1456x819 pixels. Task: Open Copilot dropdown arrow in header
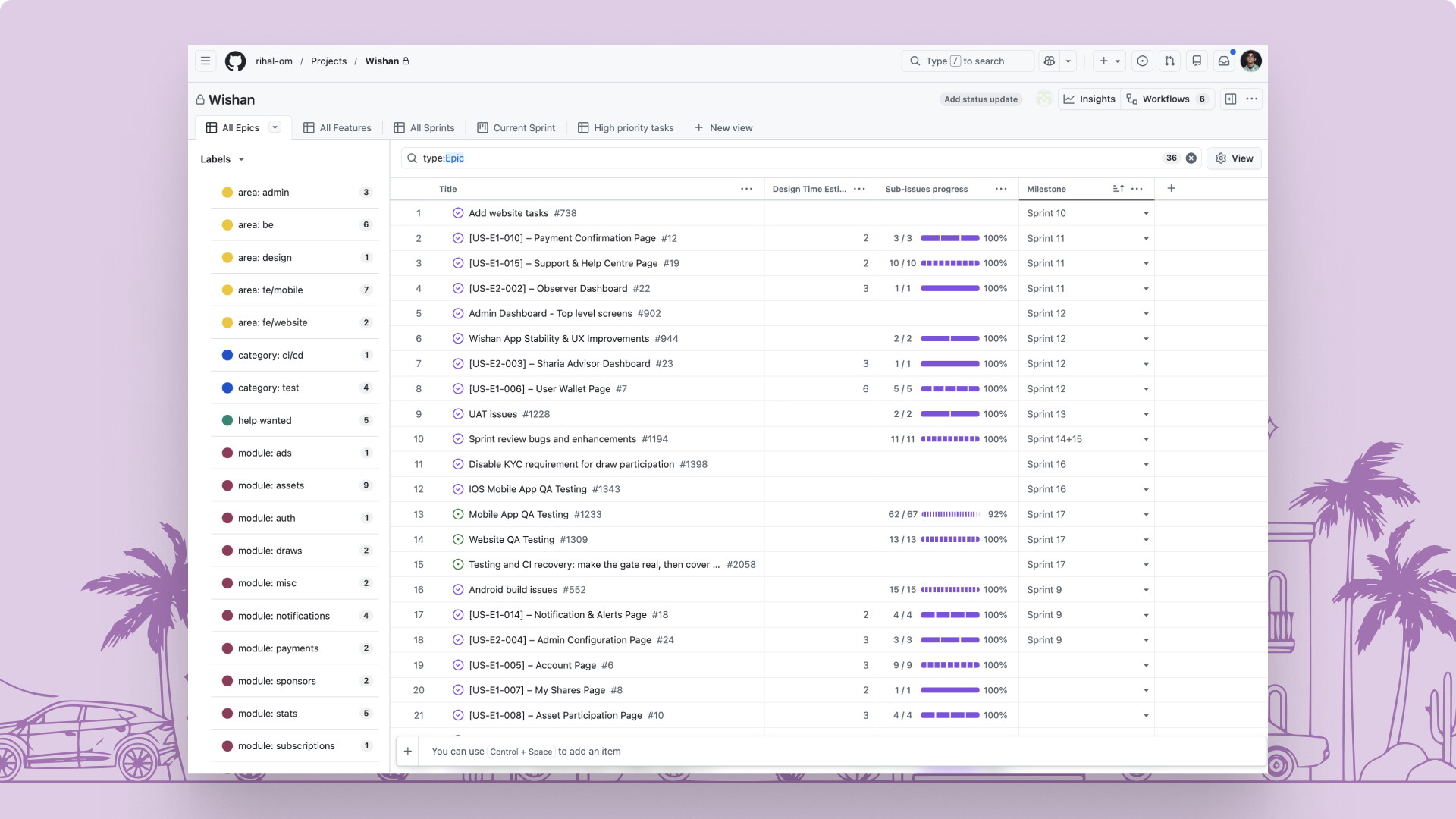pyautogui.click(x=1068, y=61)
